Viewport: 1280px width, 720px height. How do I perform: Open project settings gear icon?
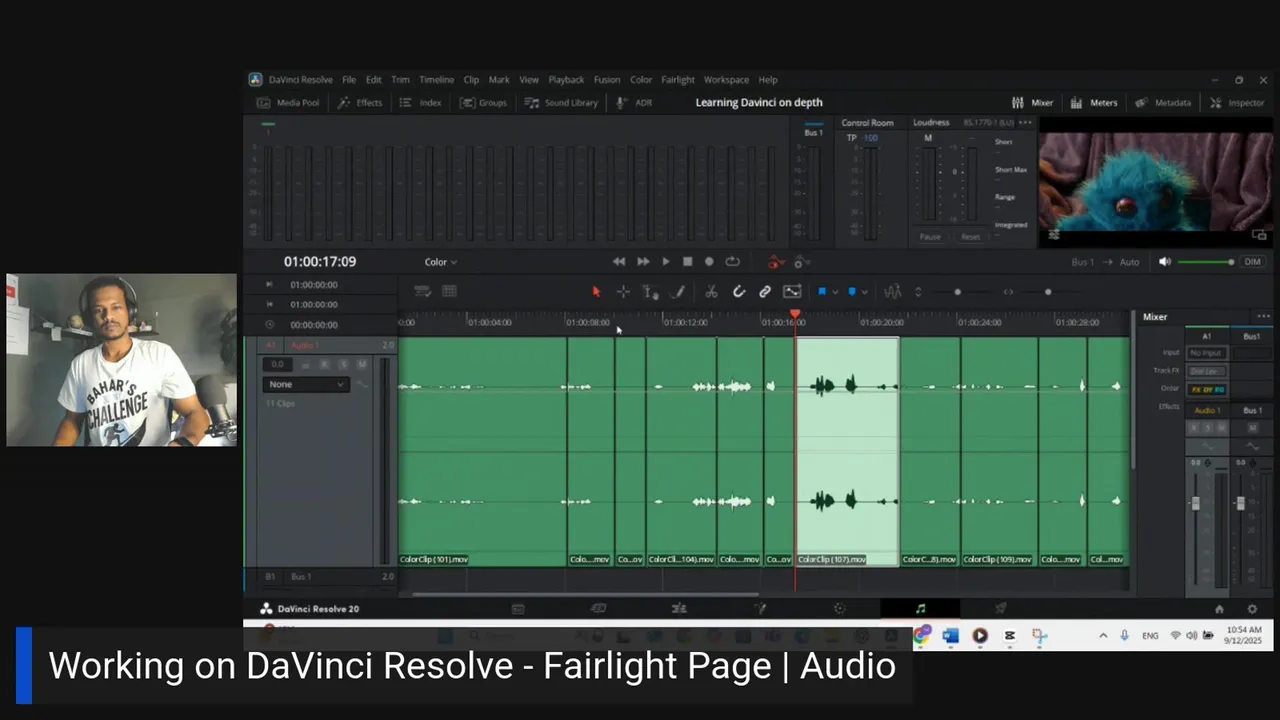pyautogui.click(x=1251, y=609)
